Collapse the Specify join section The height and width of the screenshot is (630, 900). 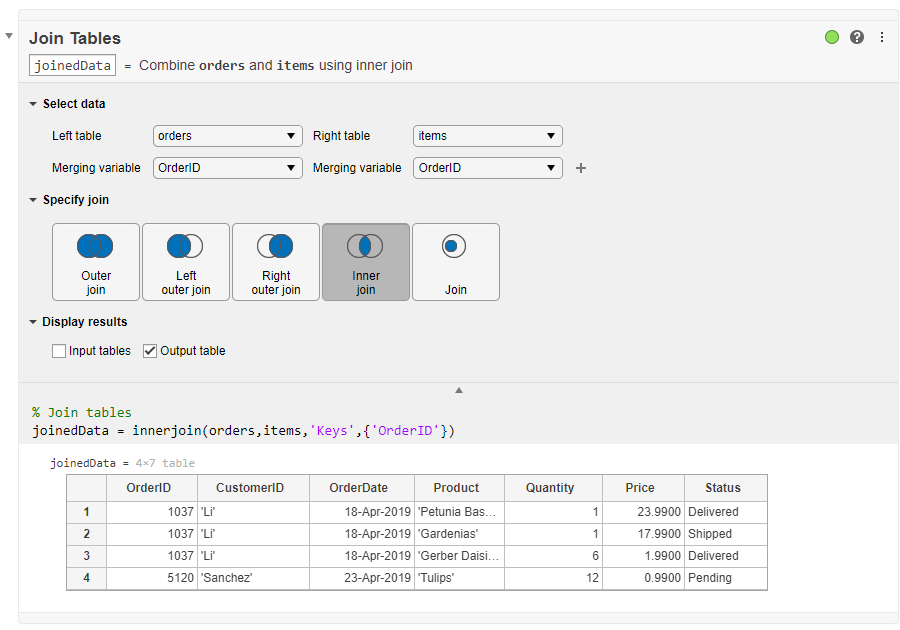pyautogui.click(x=33, y=200)
